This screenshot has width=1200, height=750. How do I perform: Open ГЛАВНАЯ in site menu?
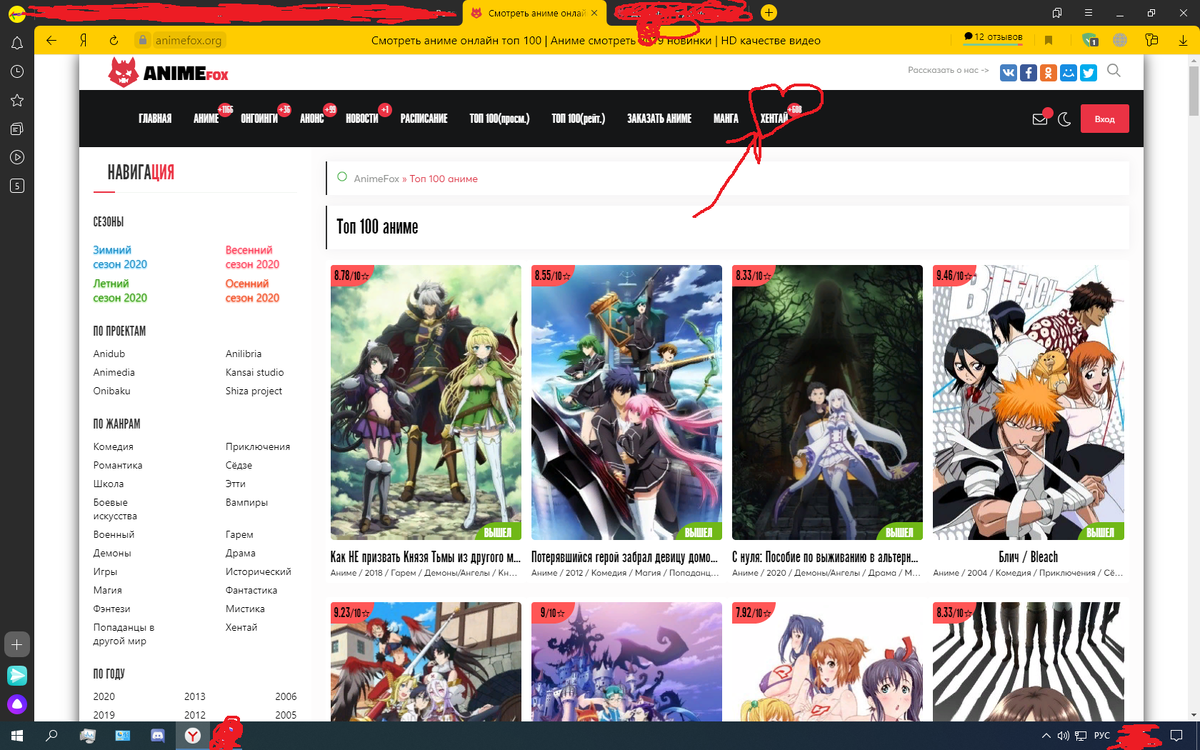click(x=155, y=118)
